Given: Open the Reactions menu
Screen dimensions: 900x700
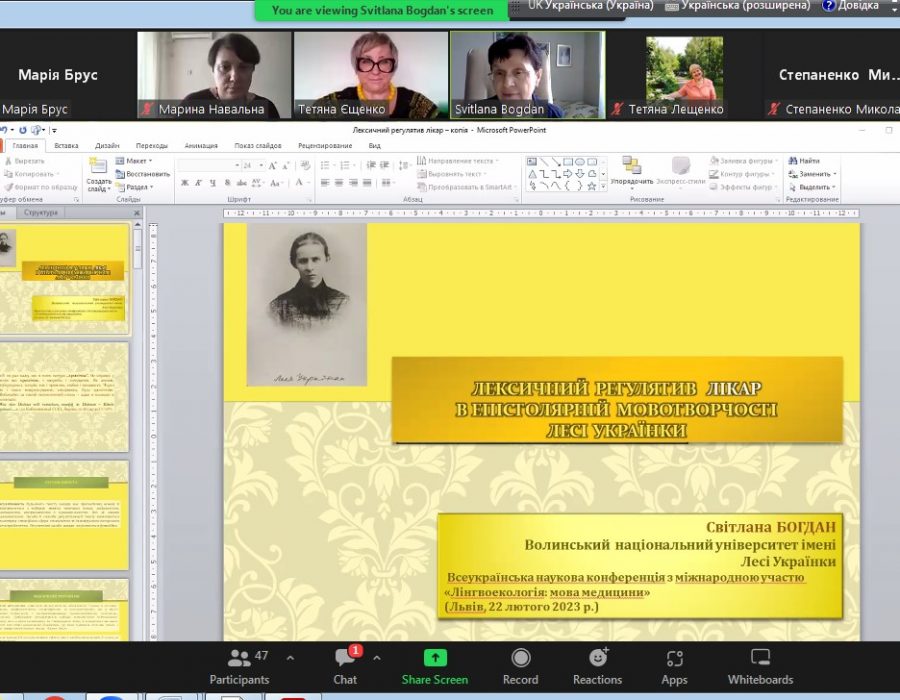Looking at the screenshot, I should click(597, 665).
